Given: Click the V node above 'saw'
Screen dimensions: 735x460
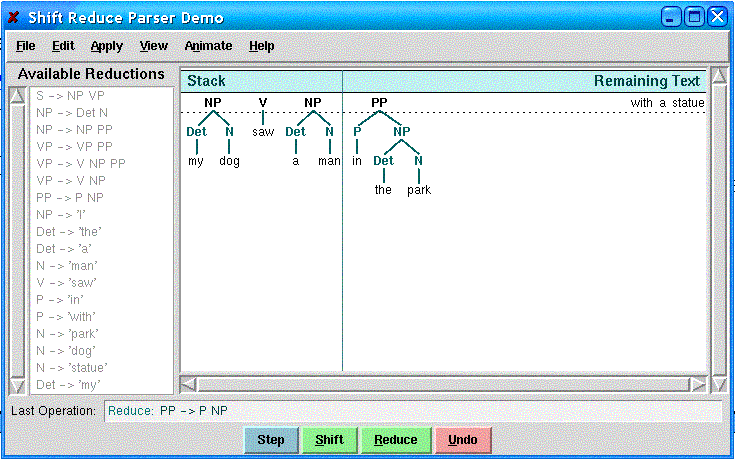Looking at the screenshot, I should click(262, 102).
